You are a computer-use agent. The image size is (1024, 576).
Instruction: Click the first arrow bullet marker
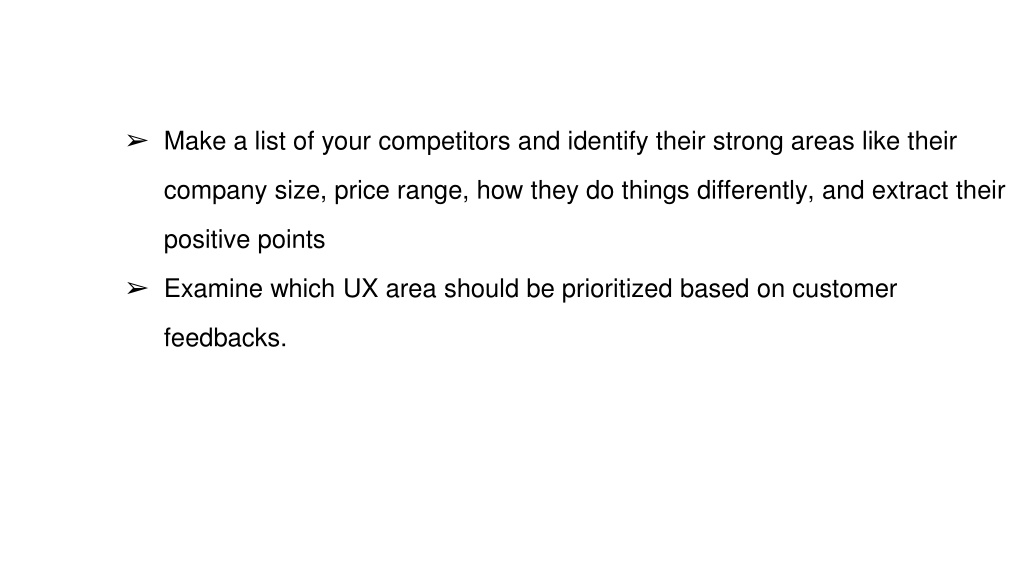pos(137,141)
